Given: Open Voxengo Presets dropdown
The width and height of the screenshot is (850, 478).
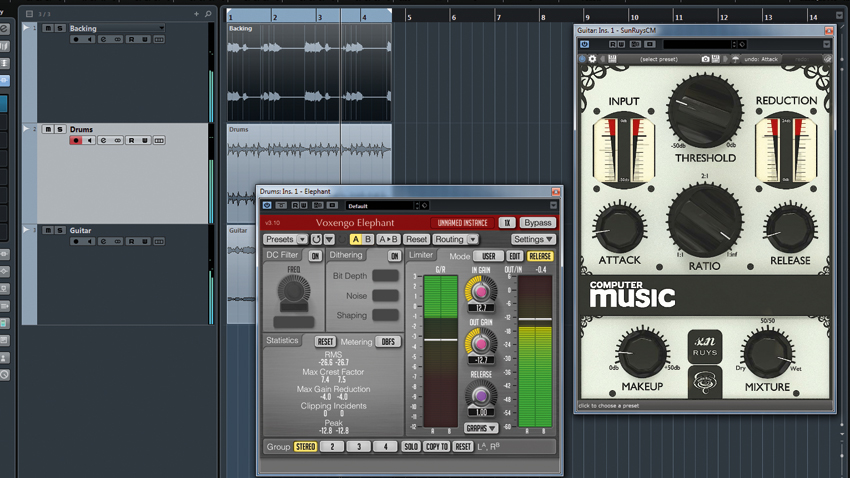Looking at the screenshot, I should pyautogui.click(x=285, y=239).
